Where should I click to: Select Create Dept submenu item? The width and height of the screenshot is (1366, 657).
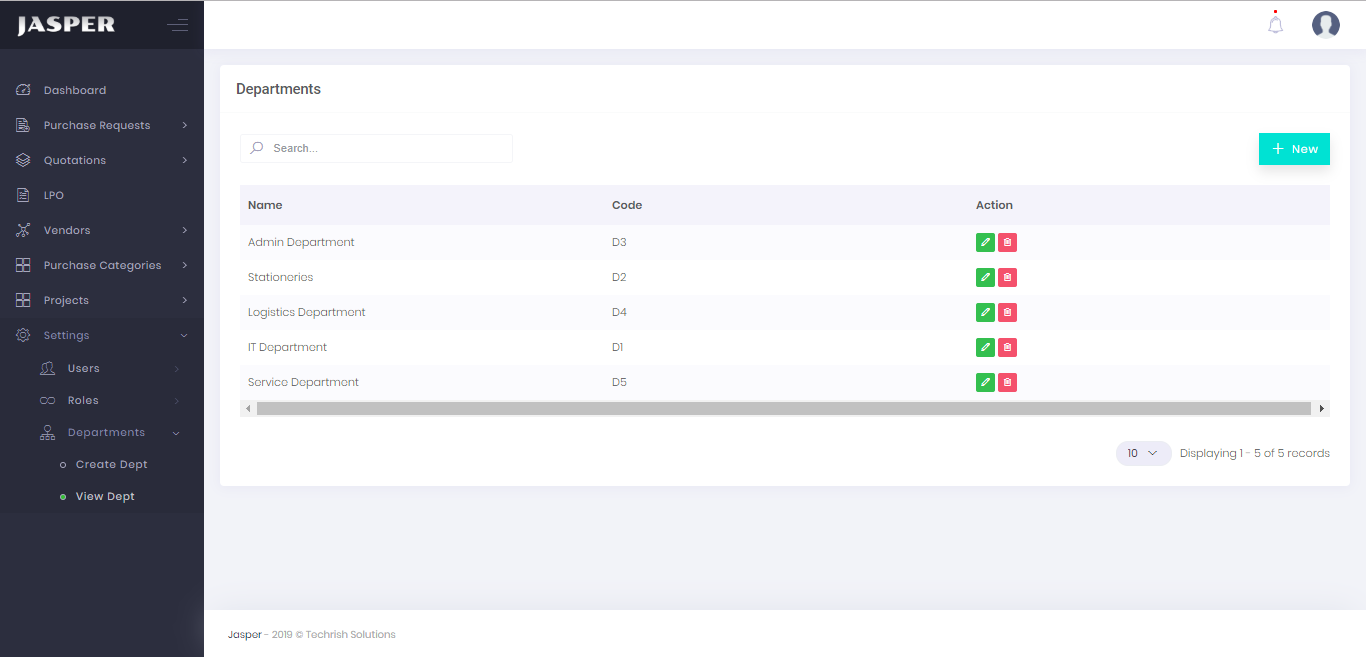[x=111, y=464]
